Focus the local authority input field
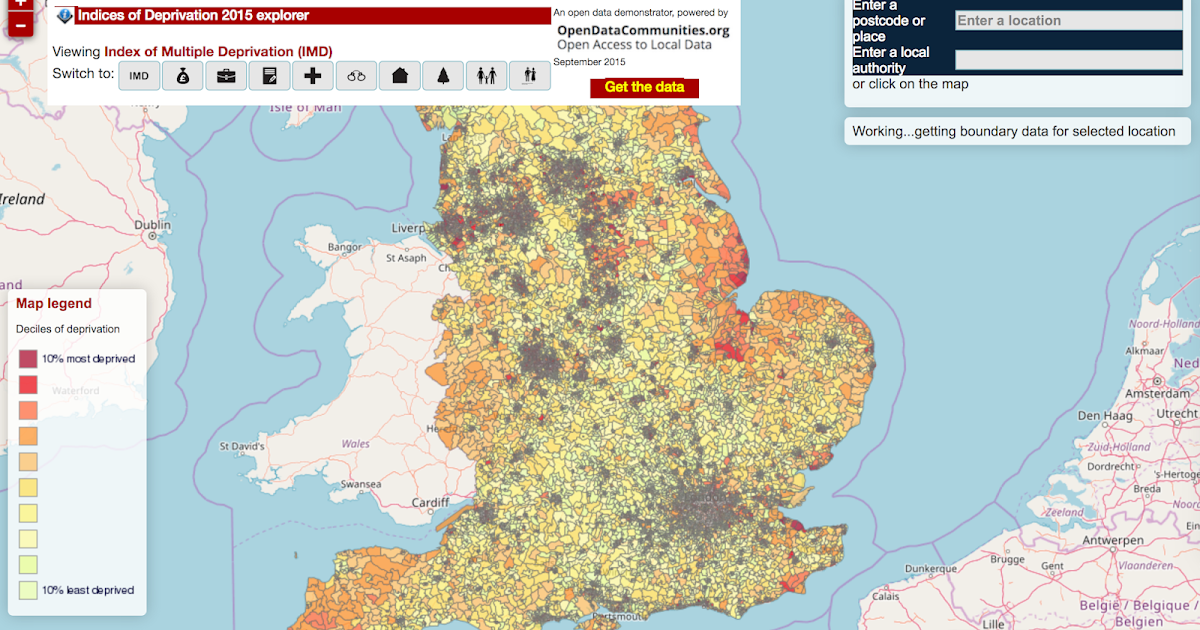This screenshot has width=1200, height=630. coord(1068,60)
